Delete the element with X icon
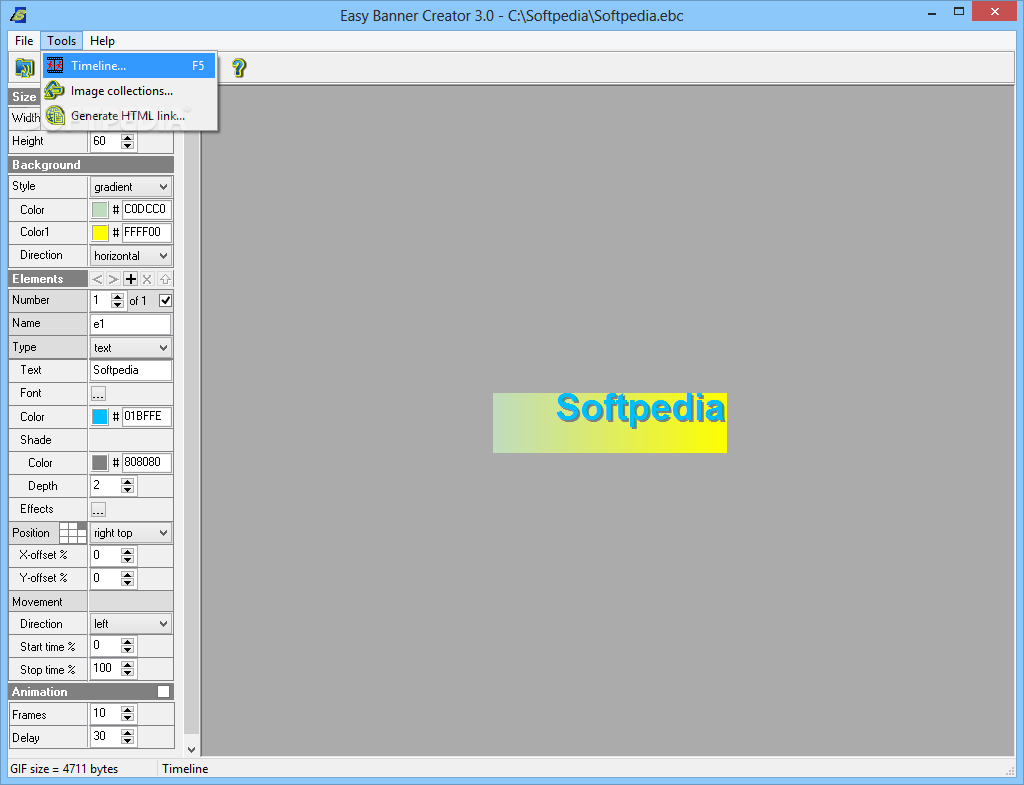The height and width of the screenshot is (785, 1024). click(x=148, y=280)
